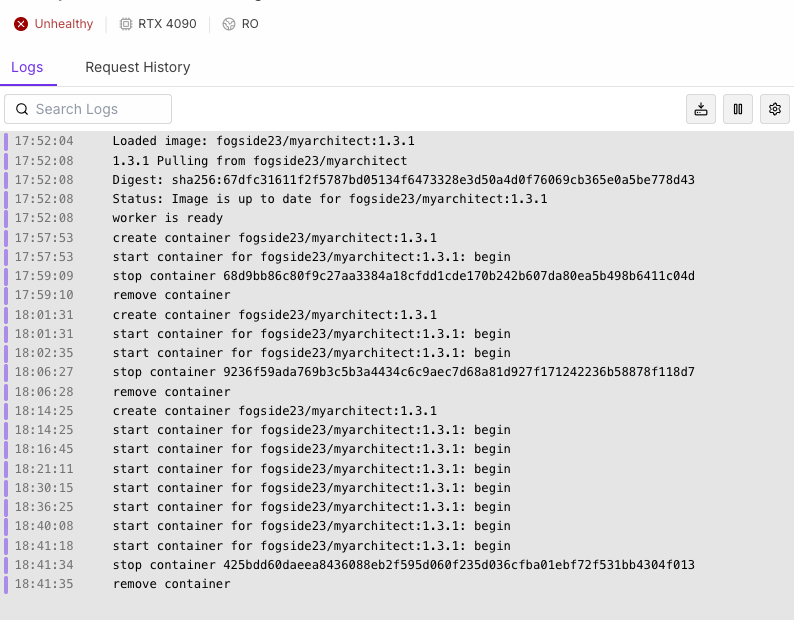Select the 'Loaded image' log line

[x=263, y=141]
